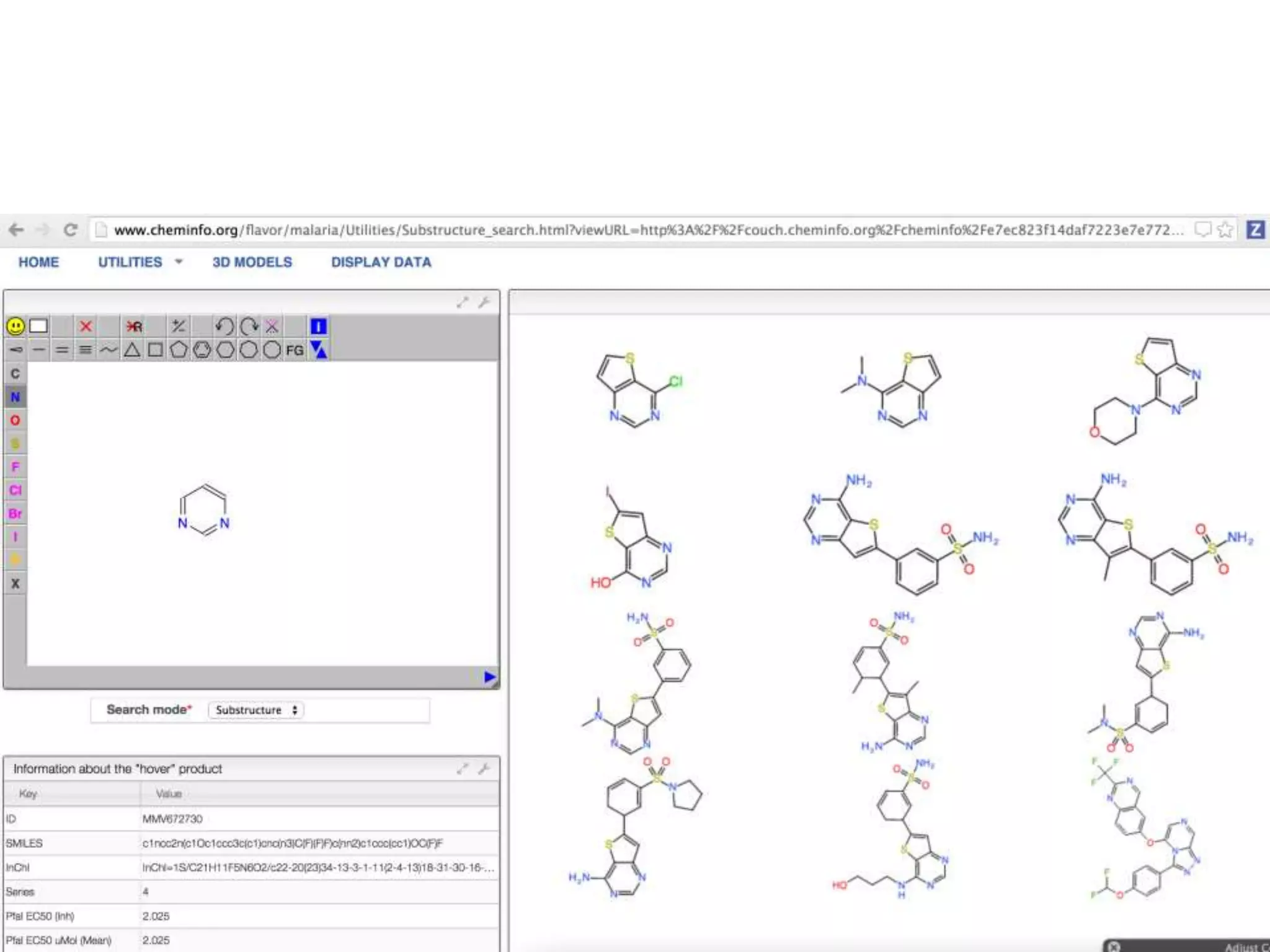The image size is (1270, 952).
Task: Open the Search mode Substructure dropdown
Action: click(x=256, y=710)
